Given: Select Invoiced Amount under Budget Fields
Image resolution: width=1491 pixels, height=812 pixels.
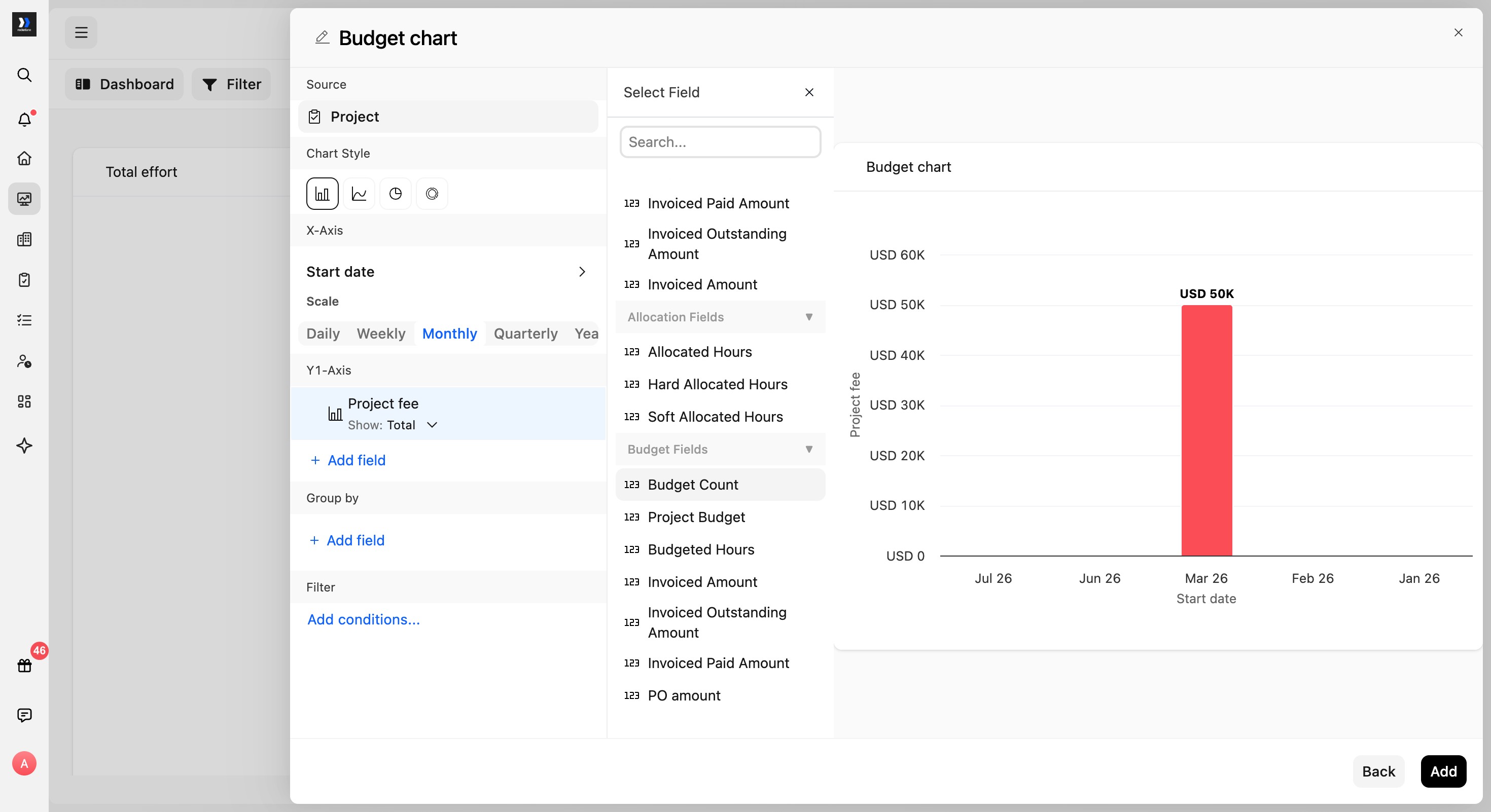Looking at the screenshot, I should pos(720,582).
